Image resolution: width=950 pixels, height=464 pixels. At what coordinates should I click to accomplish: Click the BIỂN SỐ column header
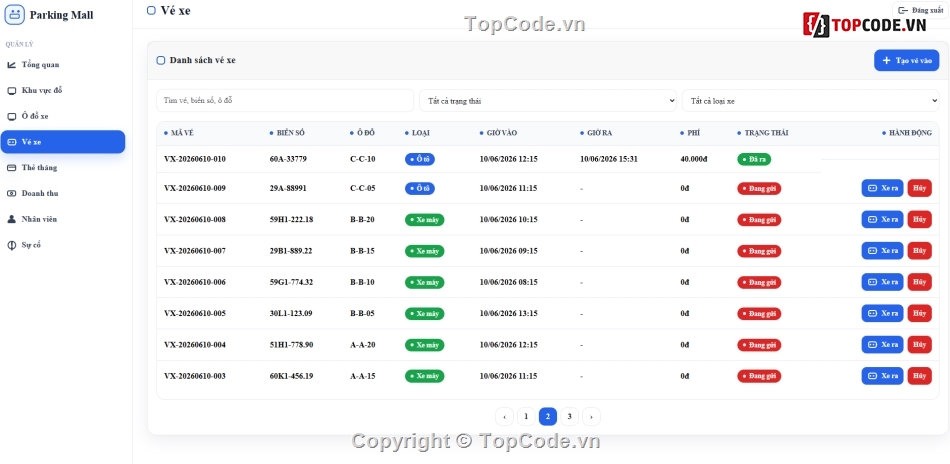[287, 133]
